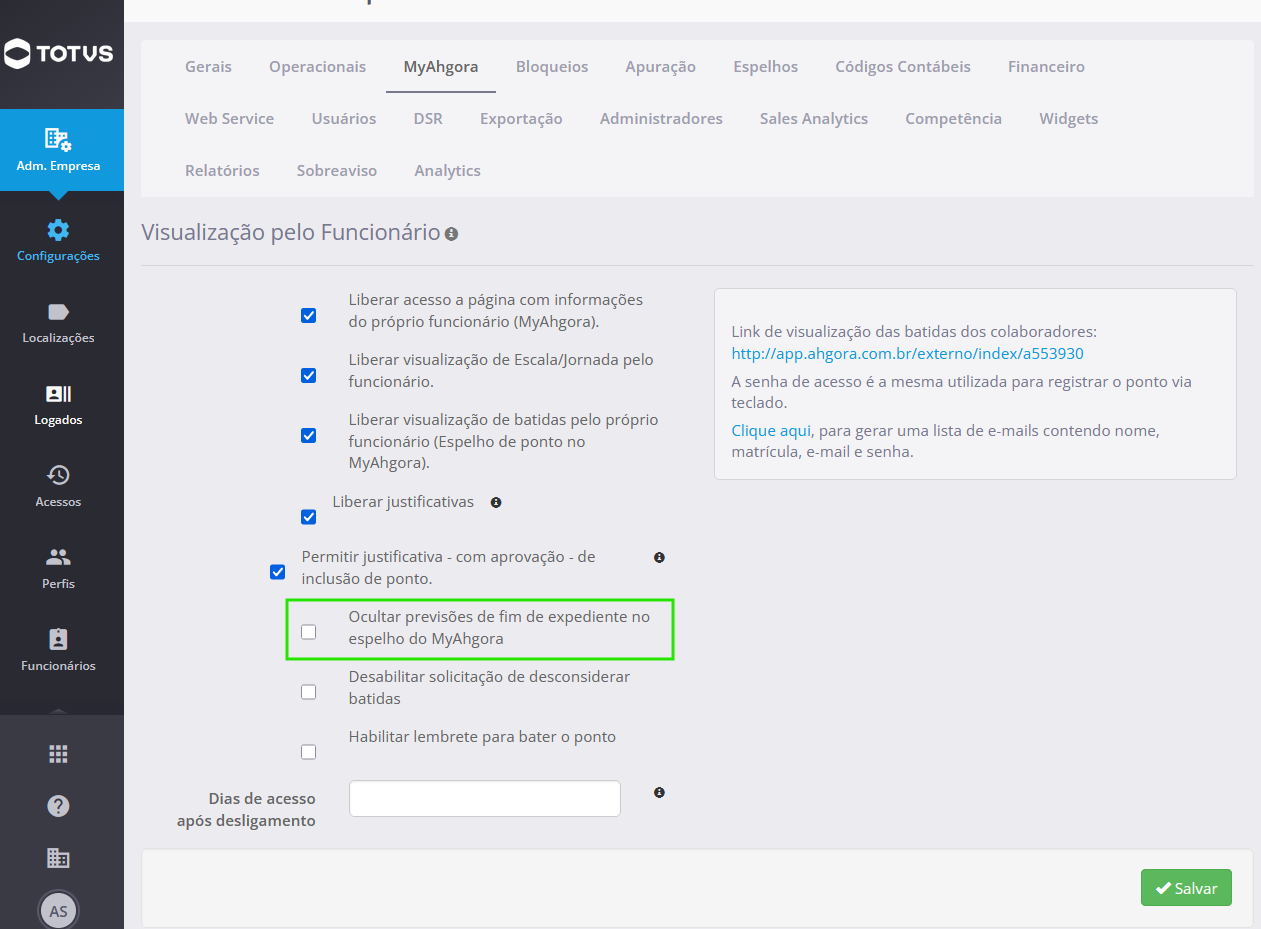Open Logados sidebar icon

59,394
